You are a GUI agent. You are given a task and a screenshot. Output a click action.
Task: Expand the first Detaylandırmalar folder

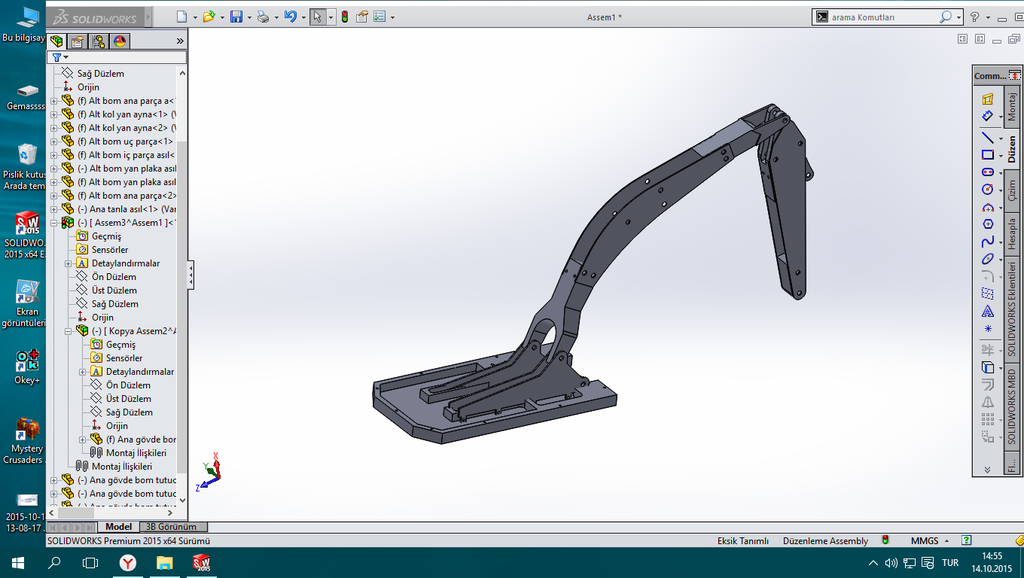point(68,263)
